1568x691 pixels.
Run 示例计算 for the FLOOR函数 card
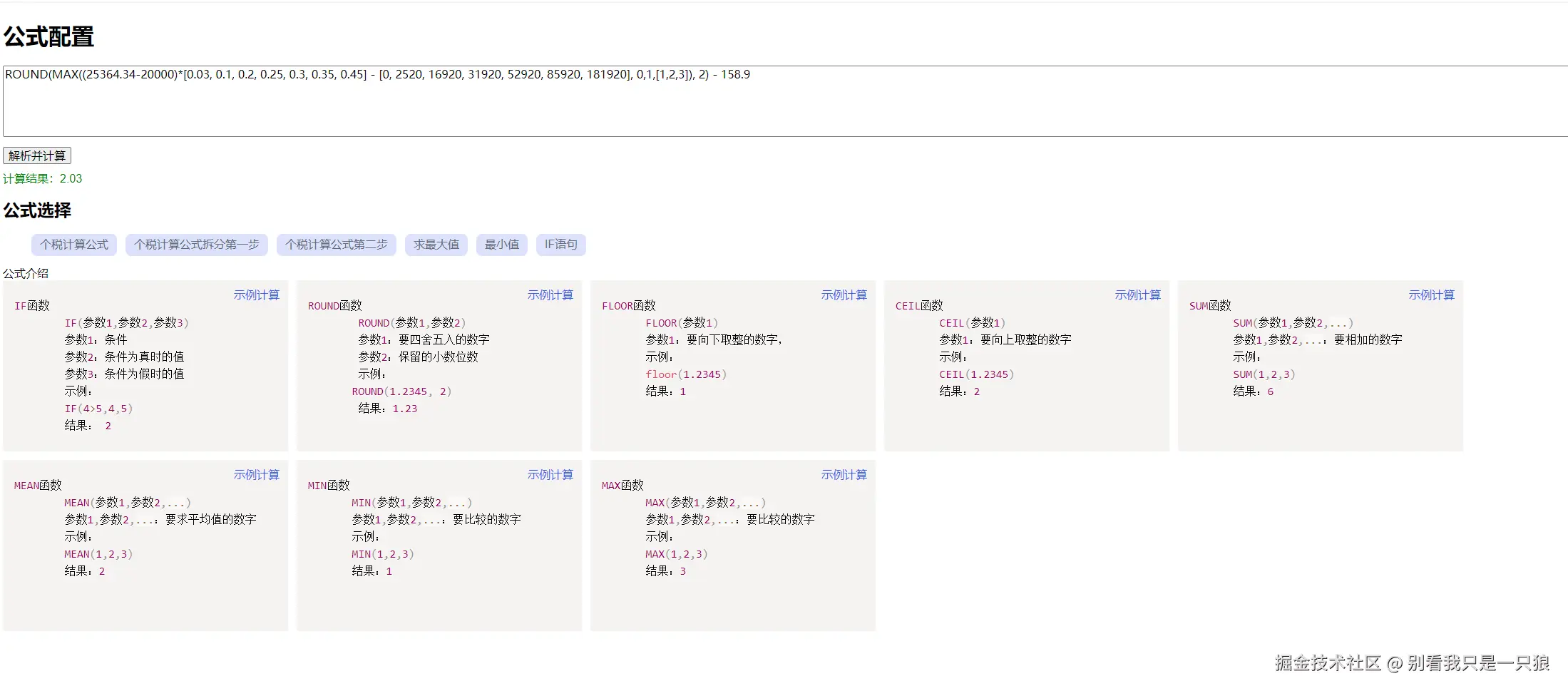pyautogui.click(x=844, y=295)
